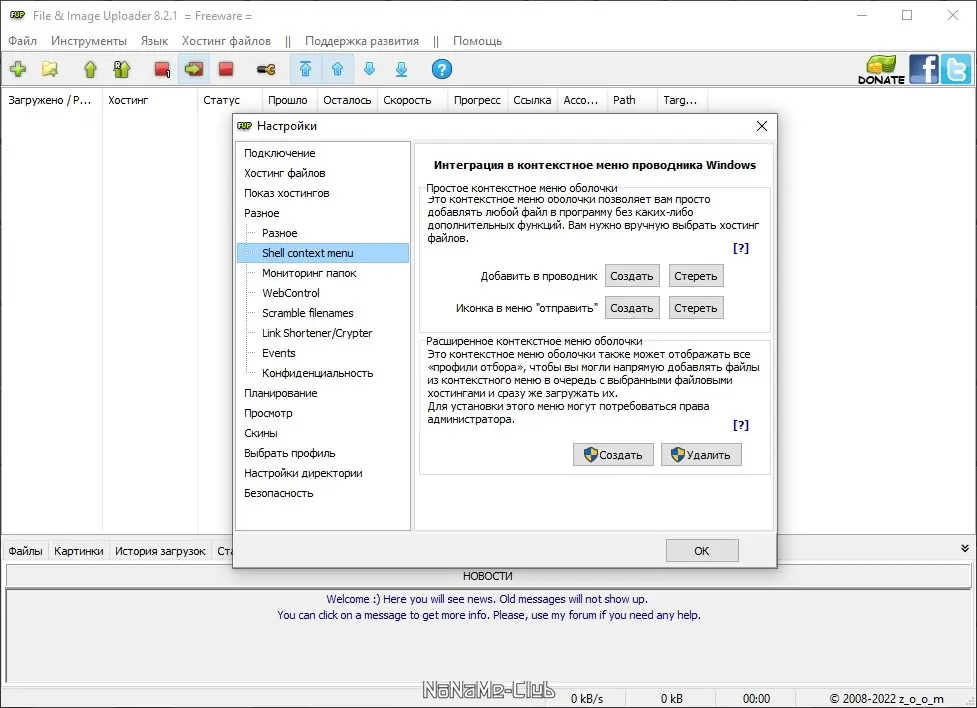Click the Ссылка column header

(532, 100)
